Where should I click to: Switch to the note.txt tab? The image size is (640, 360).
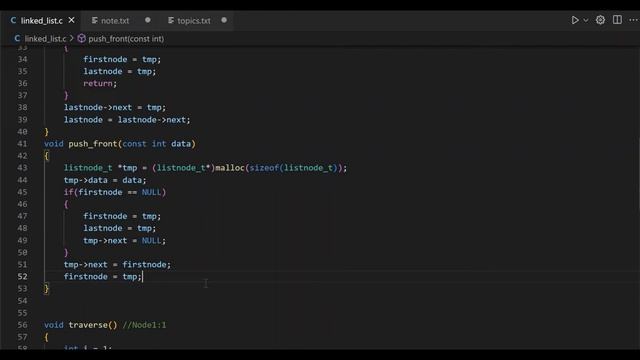[115, 20]
